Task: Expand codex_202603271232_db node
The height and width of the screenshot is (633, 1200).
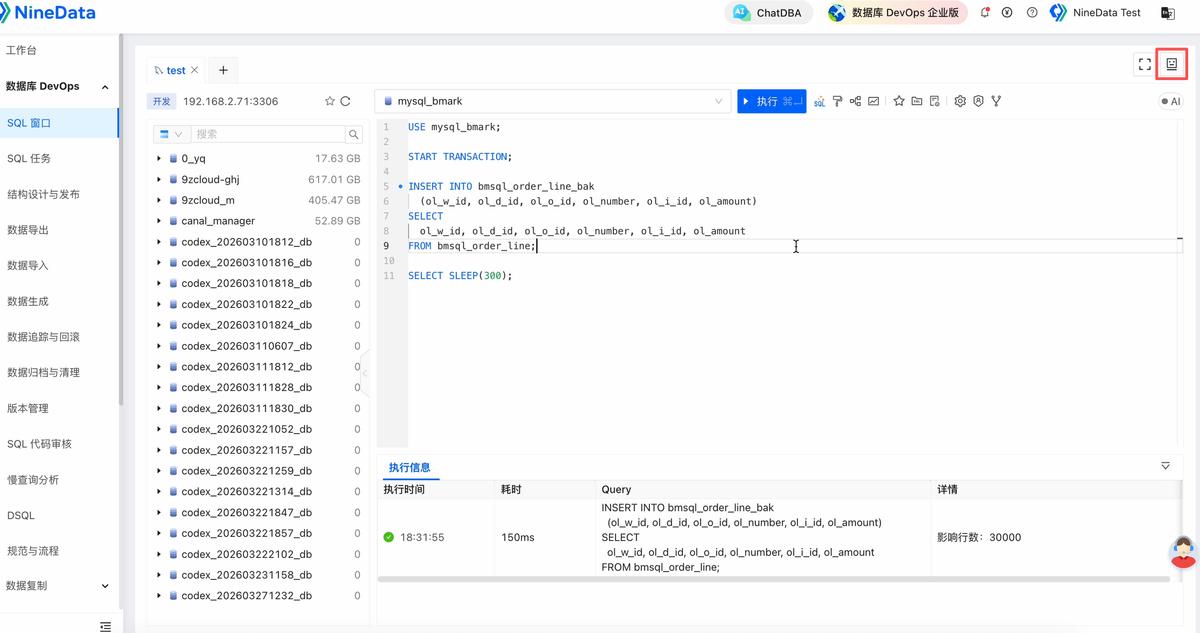Action: point(159,595)
